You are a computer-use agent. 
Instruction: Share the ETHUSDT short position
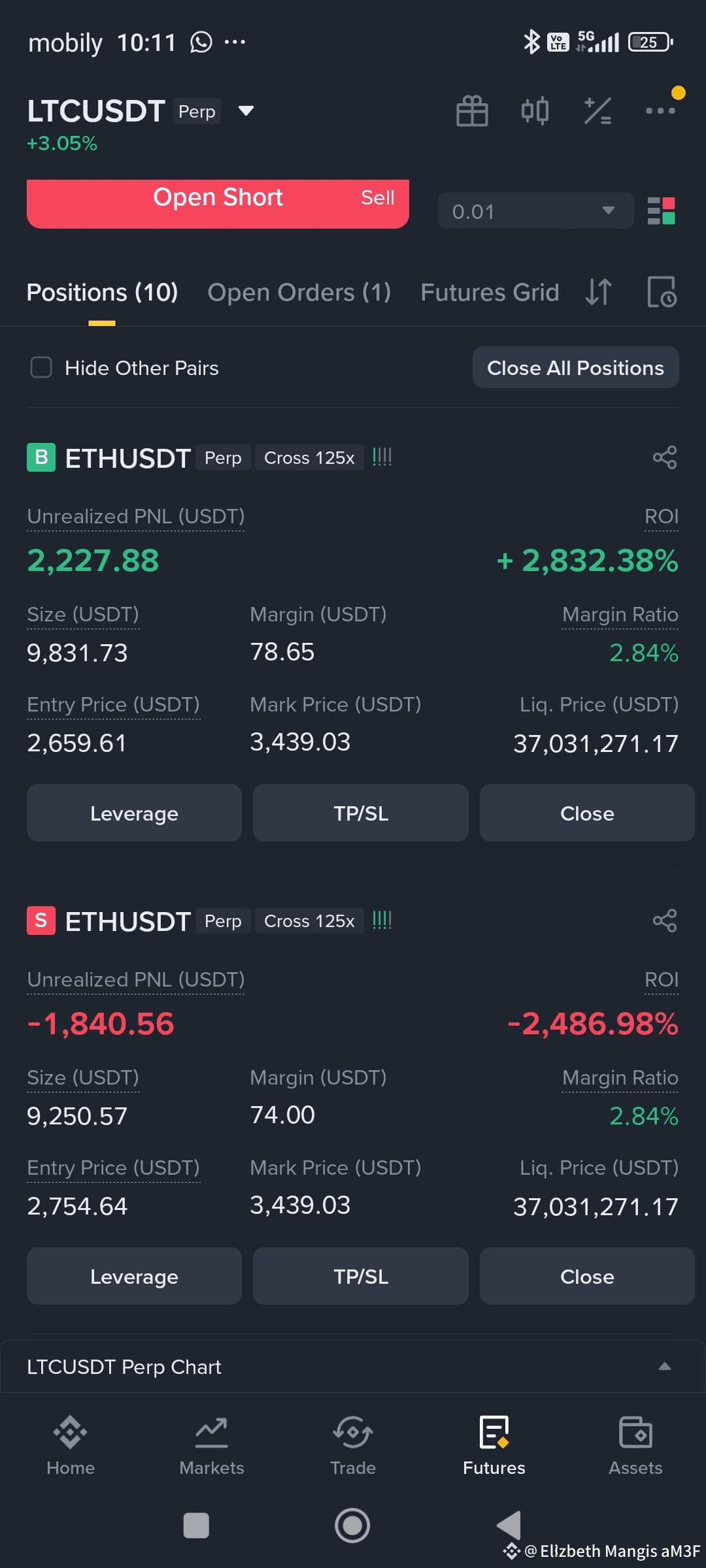point(665,921)
